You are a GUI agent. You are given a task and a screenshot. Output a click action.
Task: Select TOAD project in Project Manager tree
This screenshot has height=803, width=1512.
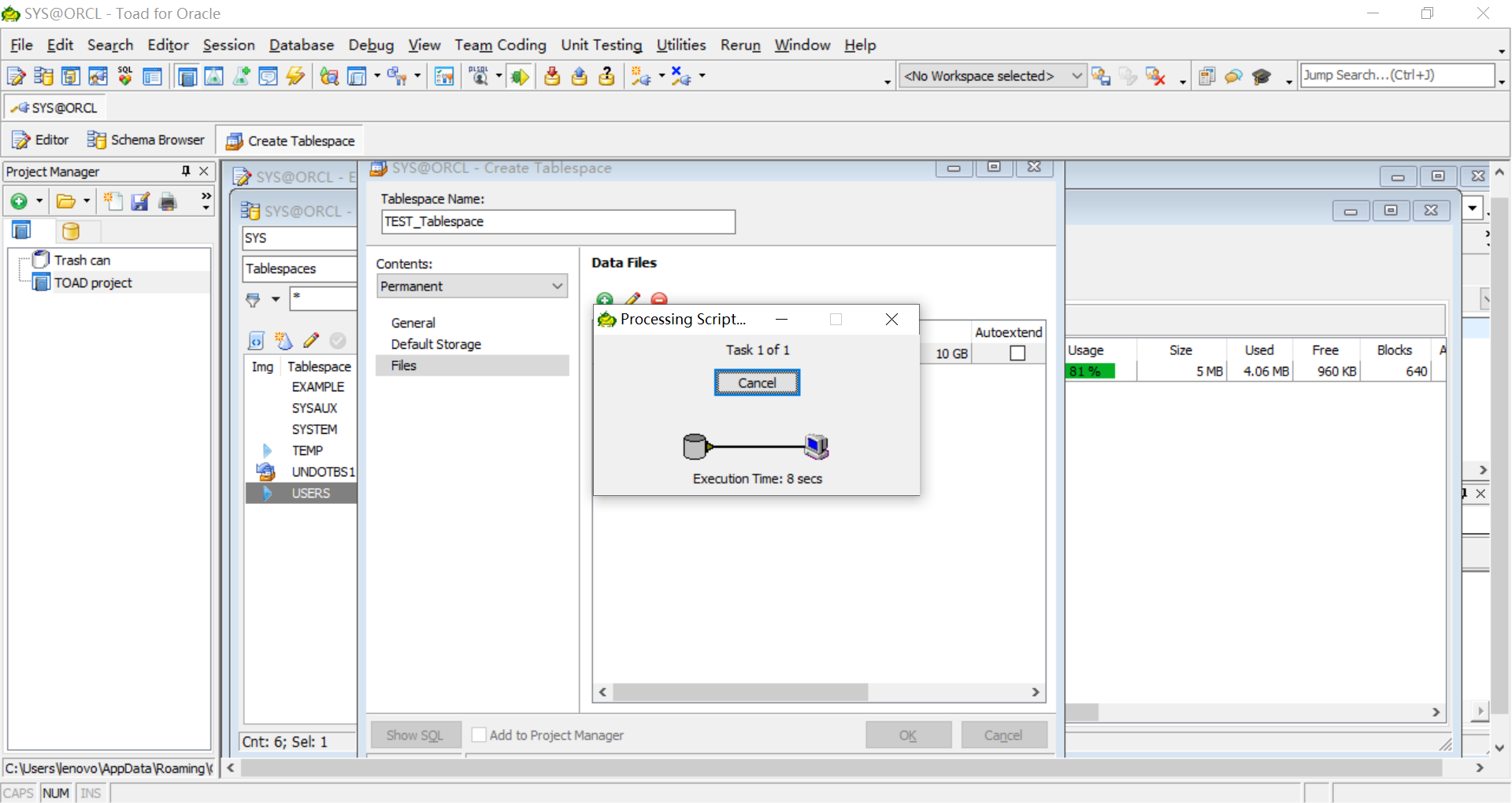(x=93, y=283)
